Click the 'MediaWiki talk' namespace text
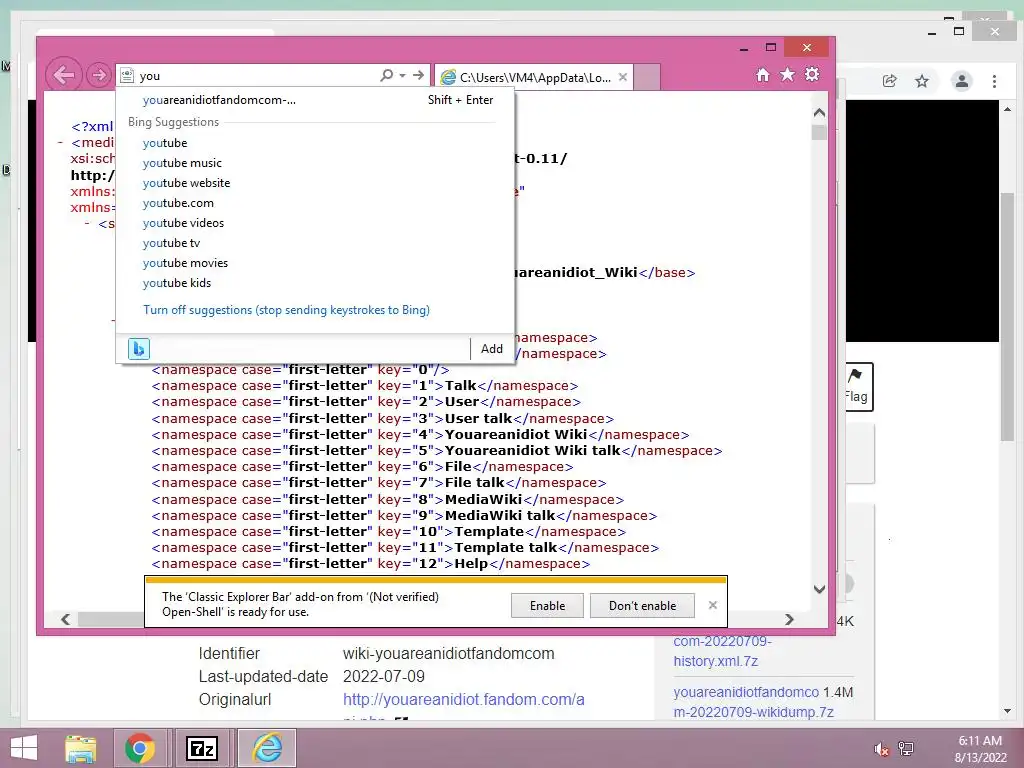 (x=500, y=515)
